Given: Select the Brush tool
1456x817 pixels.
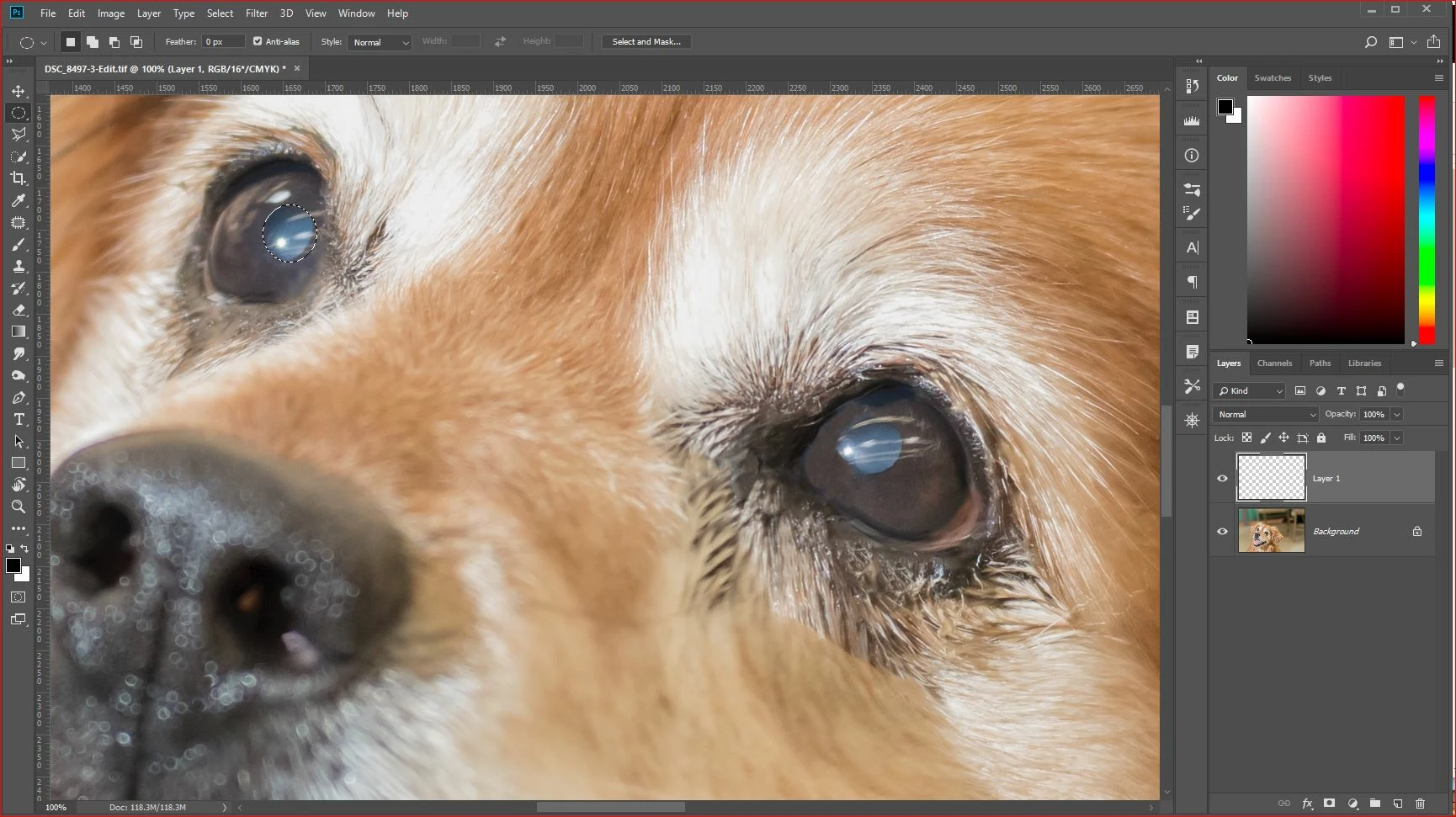Looking at the screenshot, I should pyautogui.click(x=19, y=244).
